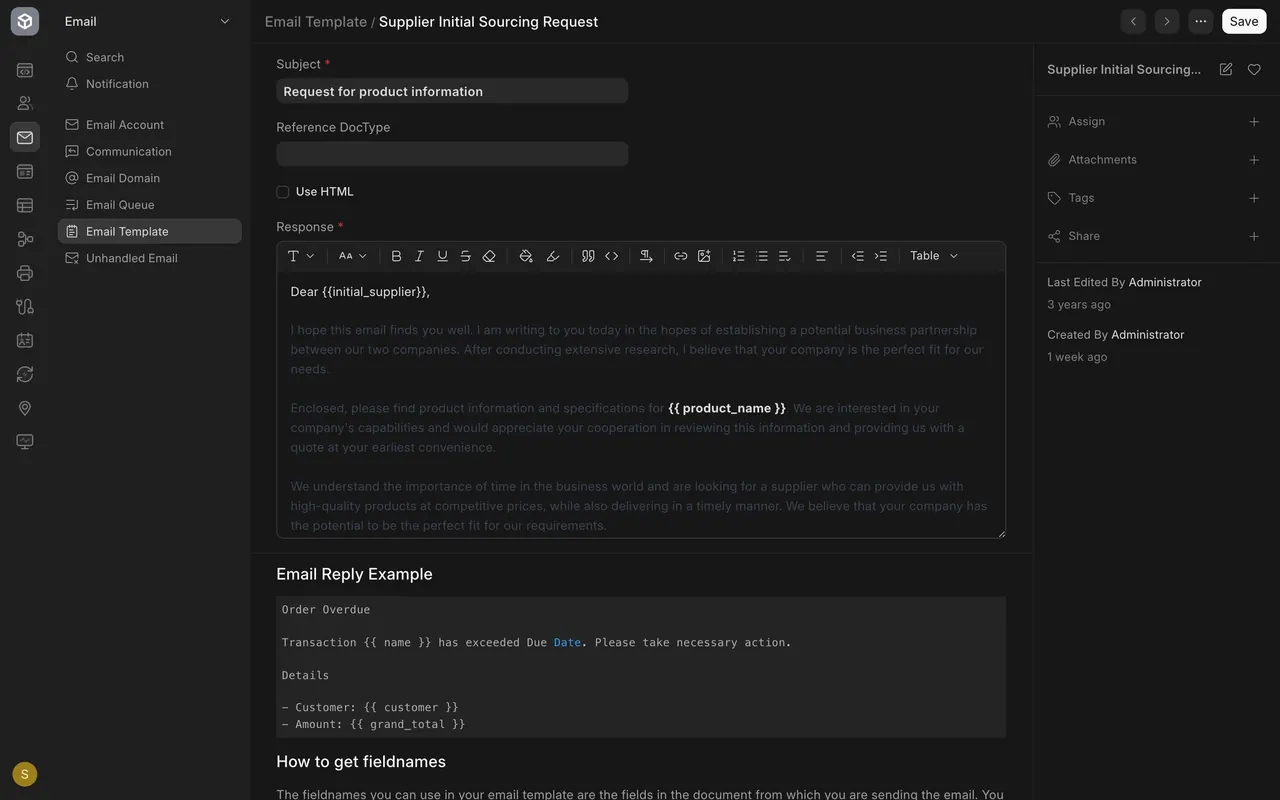Select the strikethrough formatting icon
The image size is (1280, 800).
465,256
